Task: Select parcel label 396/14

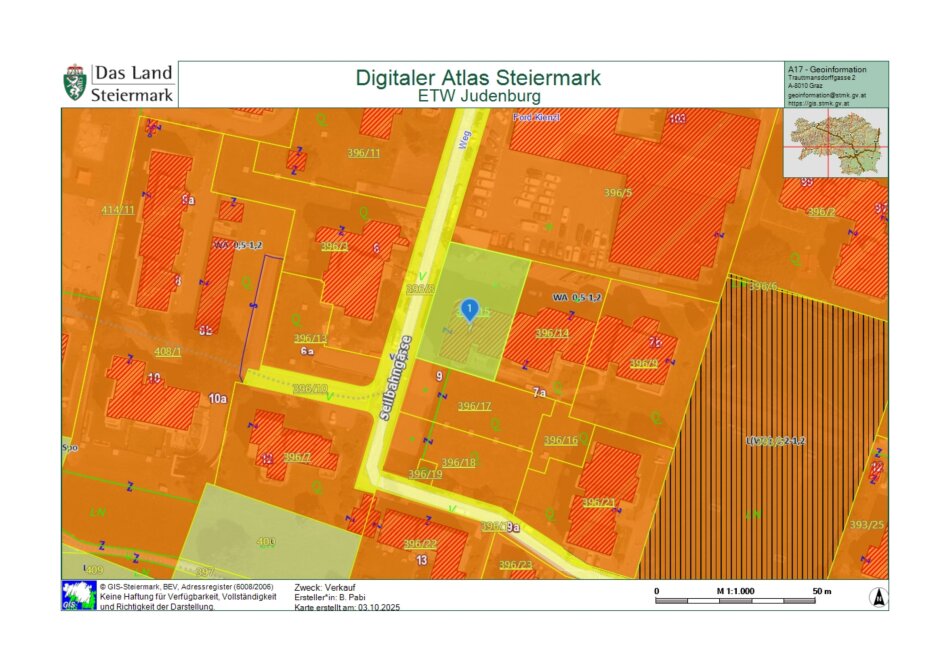Action: pos(552,333)
